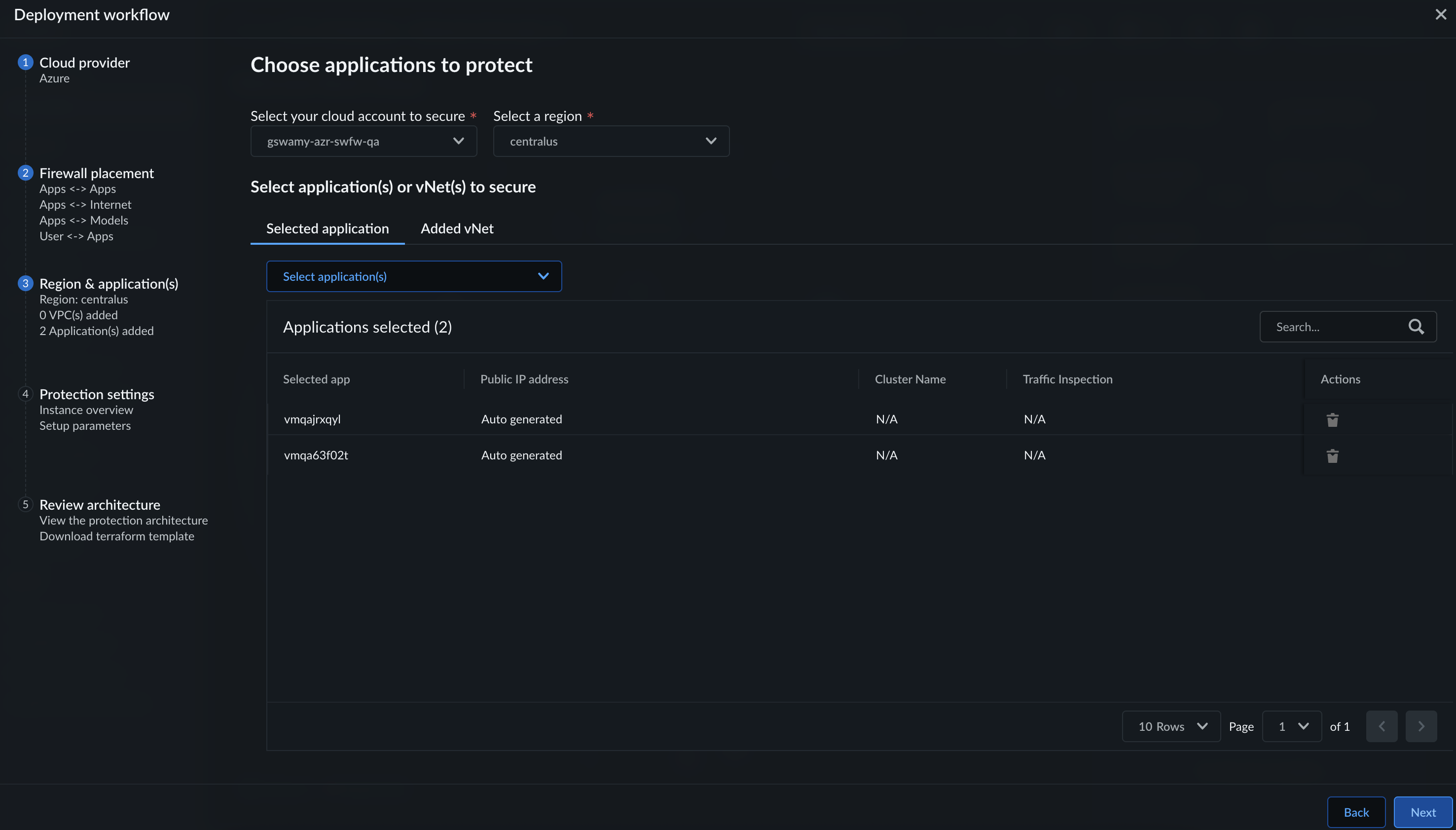Open the cloud account dropdown
The image size is (1456, 830).
click(x=364, y=141)
